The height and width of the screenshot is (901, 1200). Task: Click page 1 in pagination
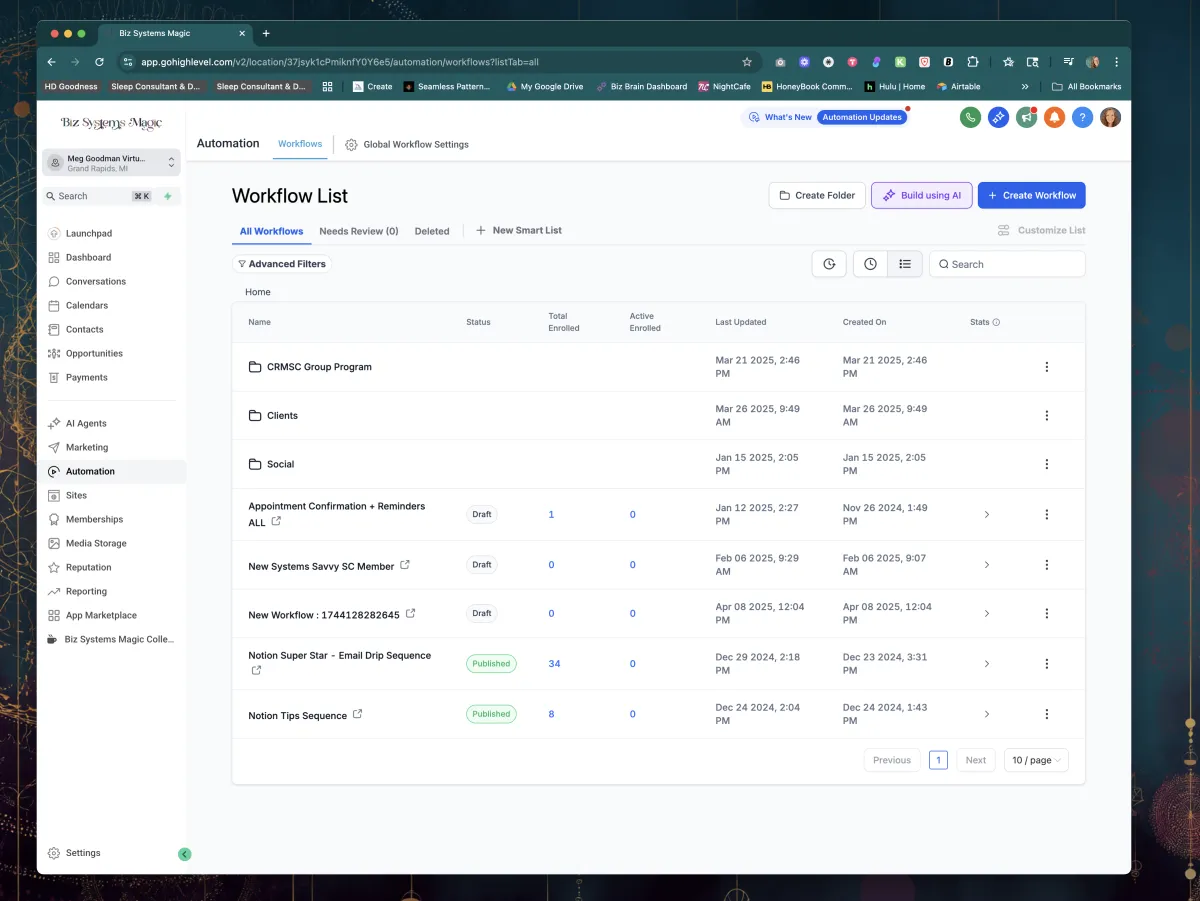point(938,760)
